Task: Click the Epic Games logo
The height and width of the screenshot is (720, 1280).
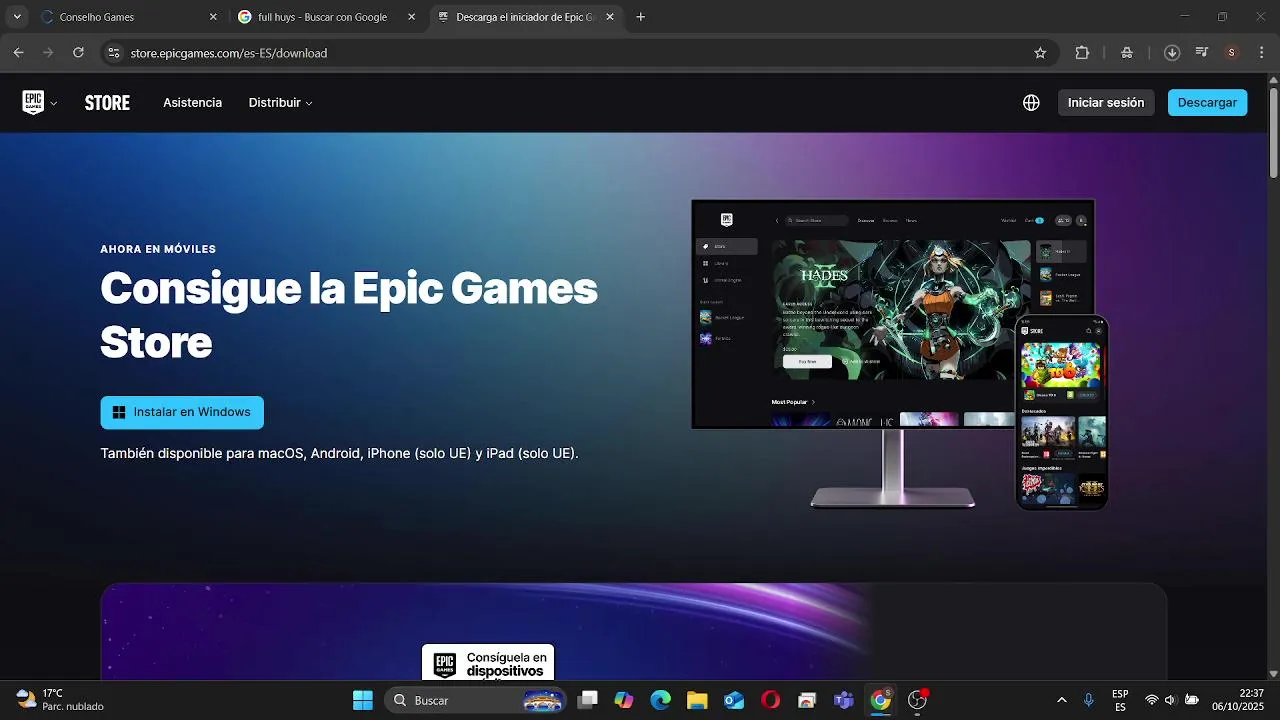Action: pyautogui.click(x=33, y=102)
